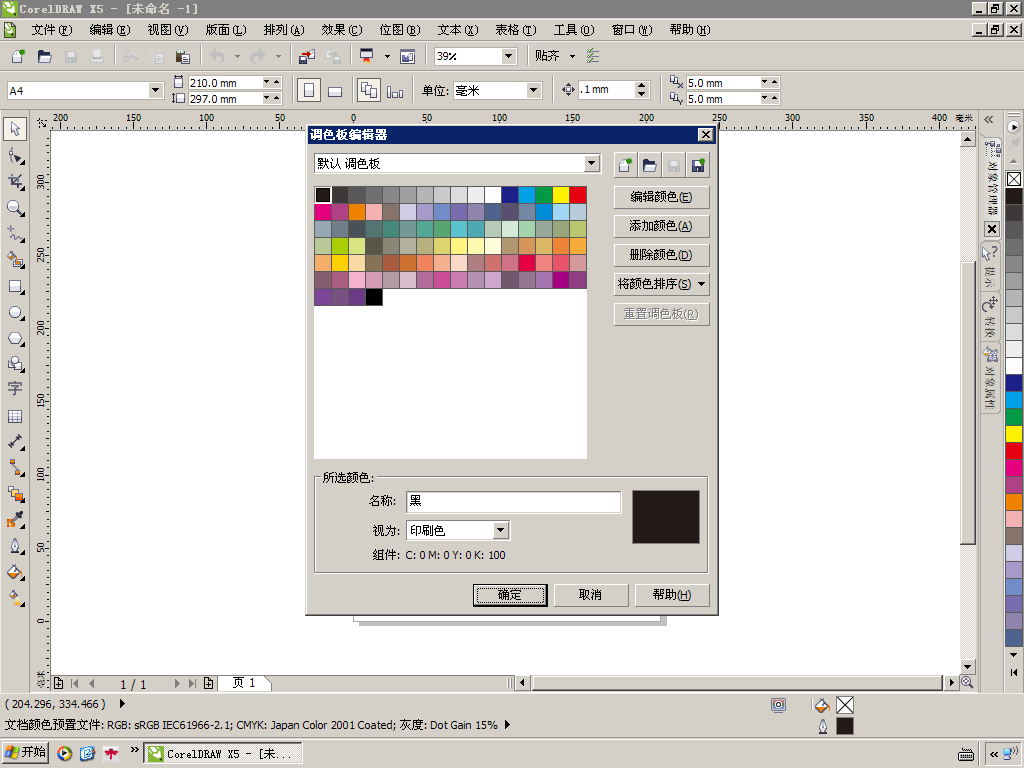This screenshot has height=768, width=1024.
Task: Click the Edit Color button
Action: click(x=662, y=197)
